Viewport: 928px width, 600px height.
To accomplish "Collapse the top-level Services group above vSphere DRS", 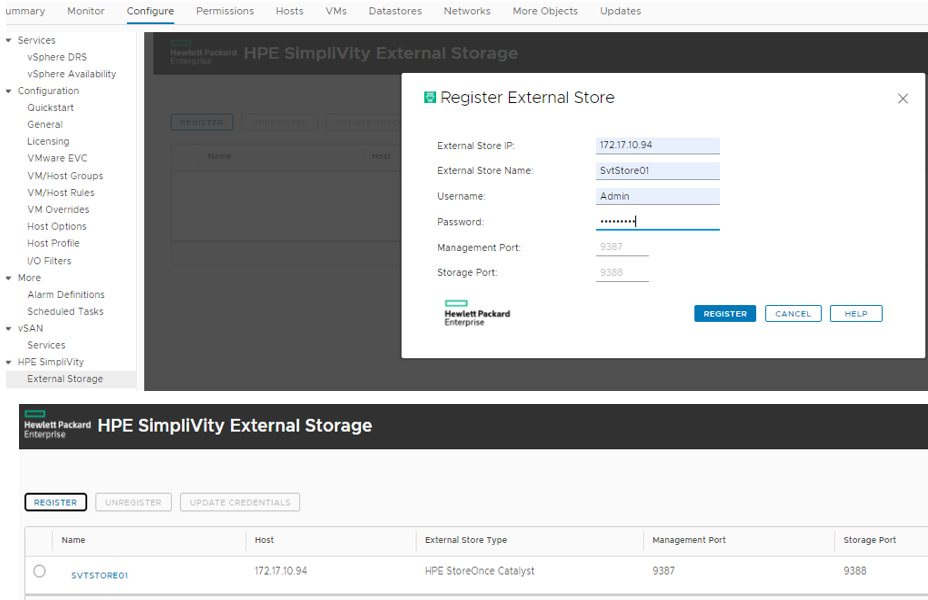I will 9,40.
